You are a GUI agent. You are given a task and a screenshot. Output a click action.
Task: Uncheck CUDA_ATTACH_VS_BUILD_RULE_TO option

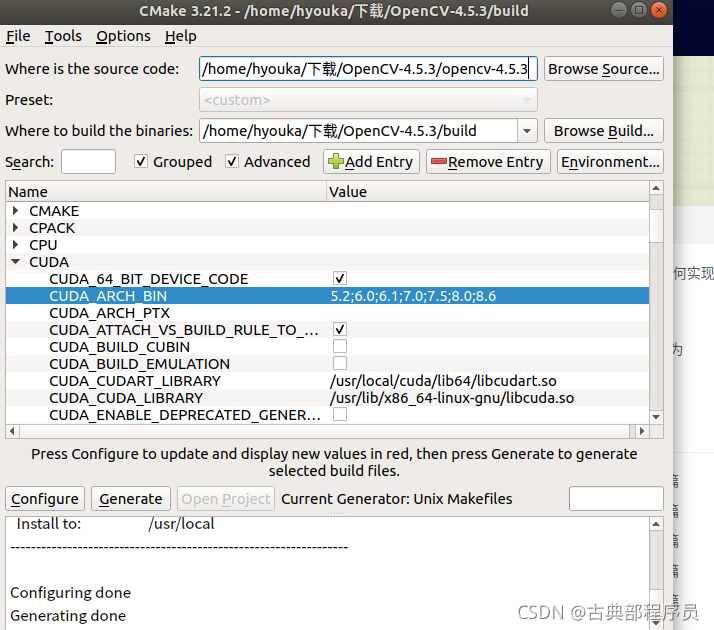340,329
